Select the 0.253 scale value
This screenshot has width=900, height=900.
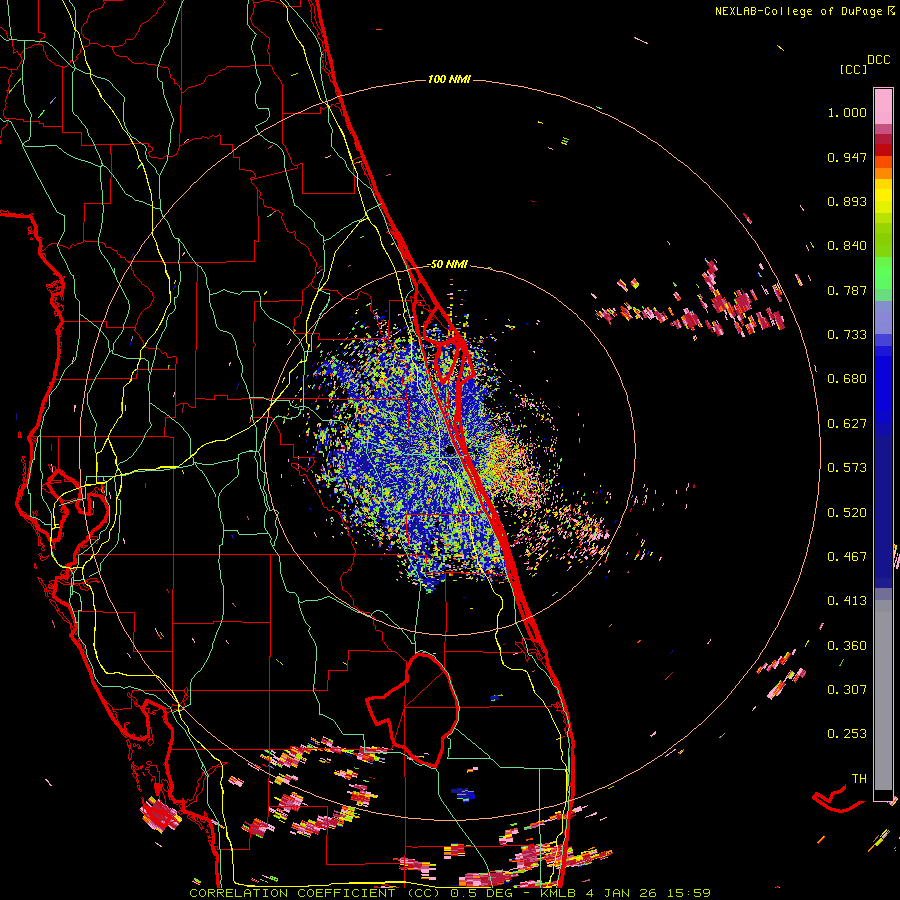[847, 734]
